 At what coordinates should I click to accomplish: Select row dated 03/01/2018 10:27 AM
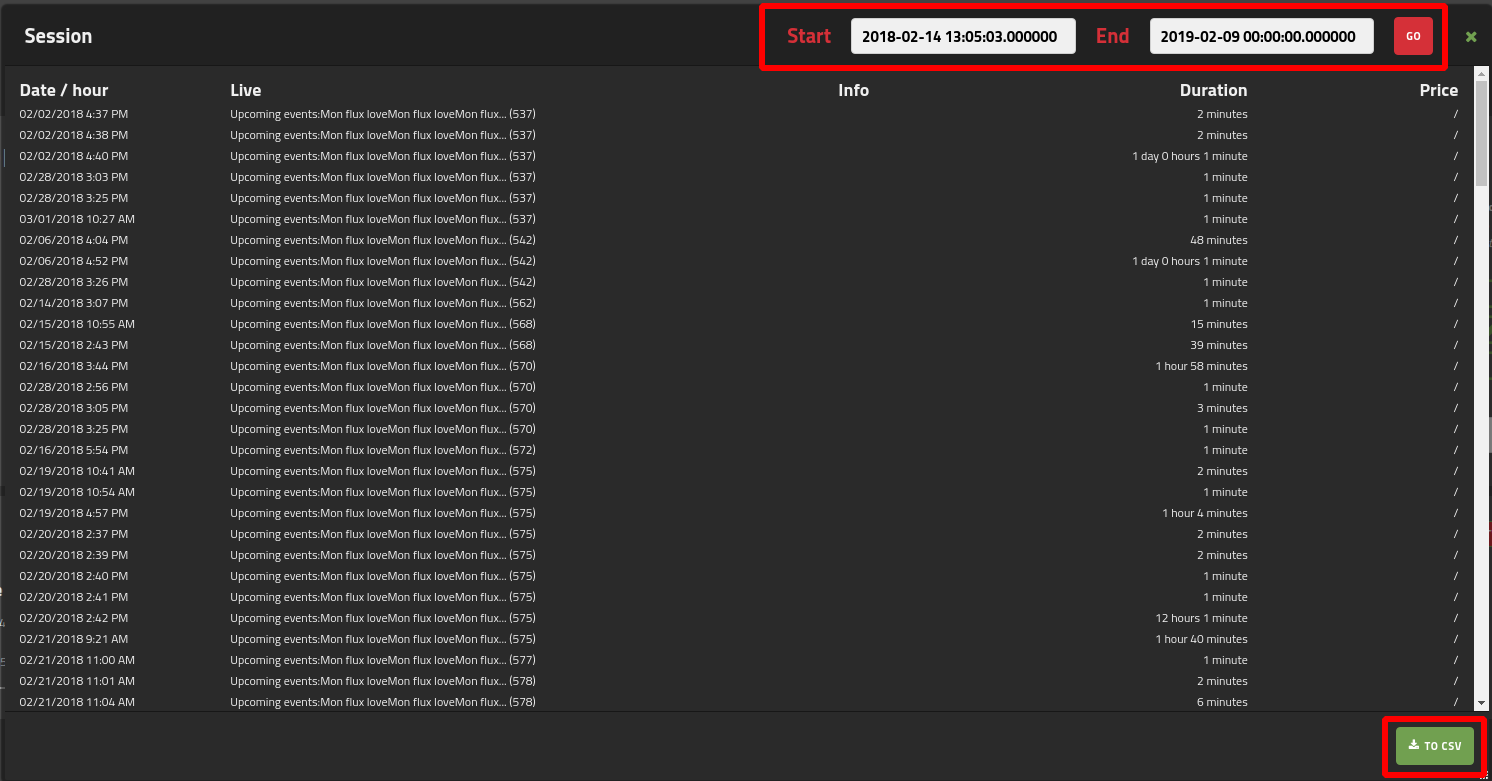coord(739,219)
